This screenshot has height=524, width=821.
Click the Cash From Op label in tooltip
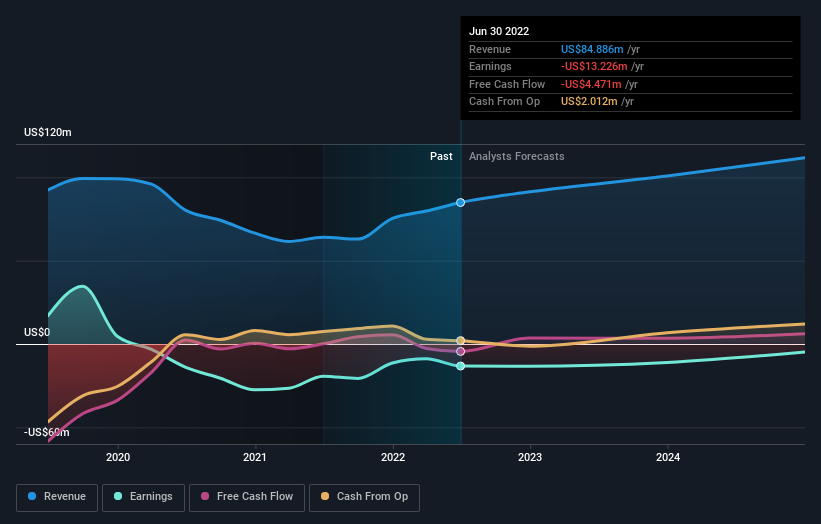[504, 102]
